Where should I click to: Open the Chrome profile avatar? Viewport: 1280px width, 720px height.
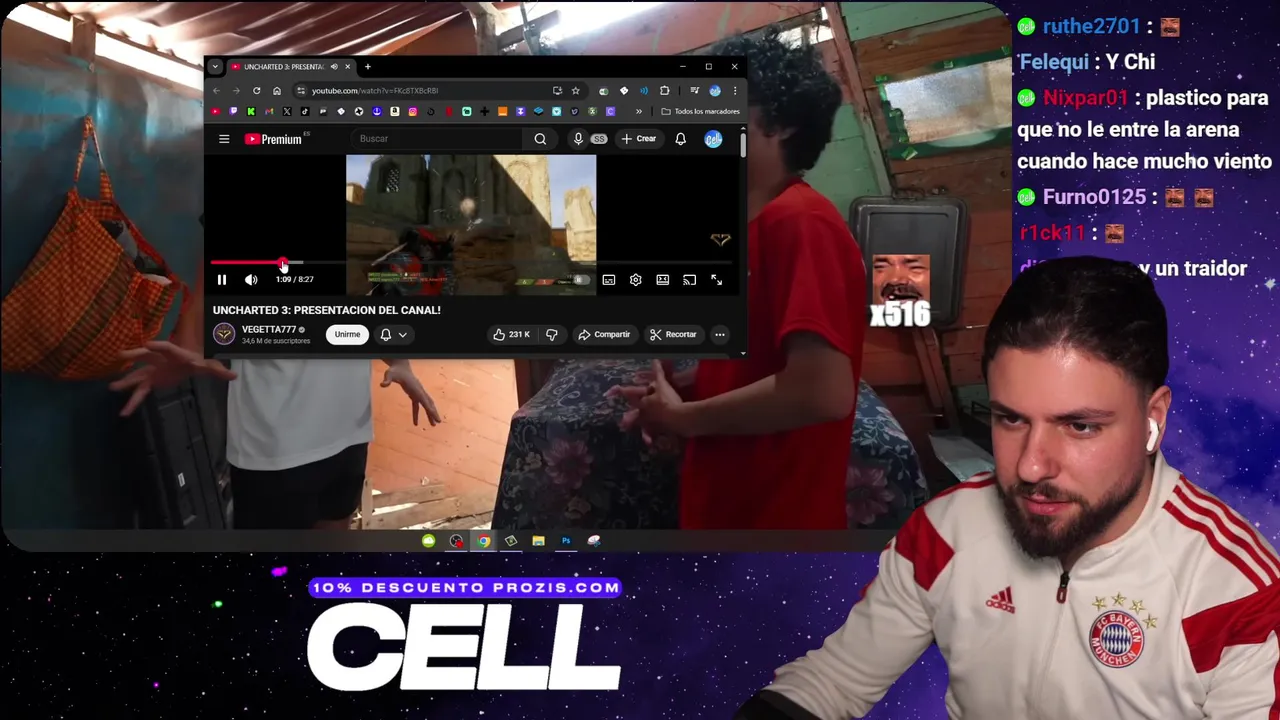[x=715, y=91]
